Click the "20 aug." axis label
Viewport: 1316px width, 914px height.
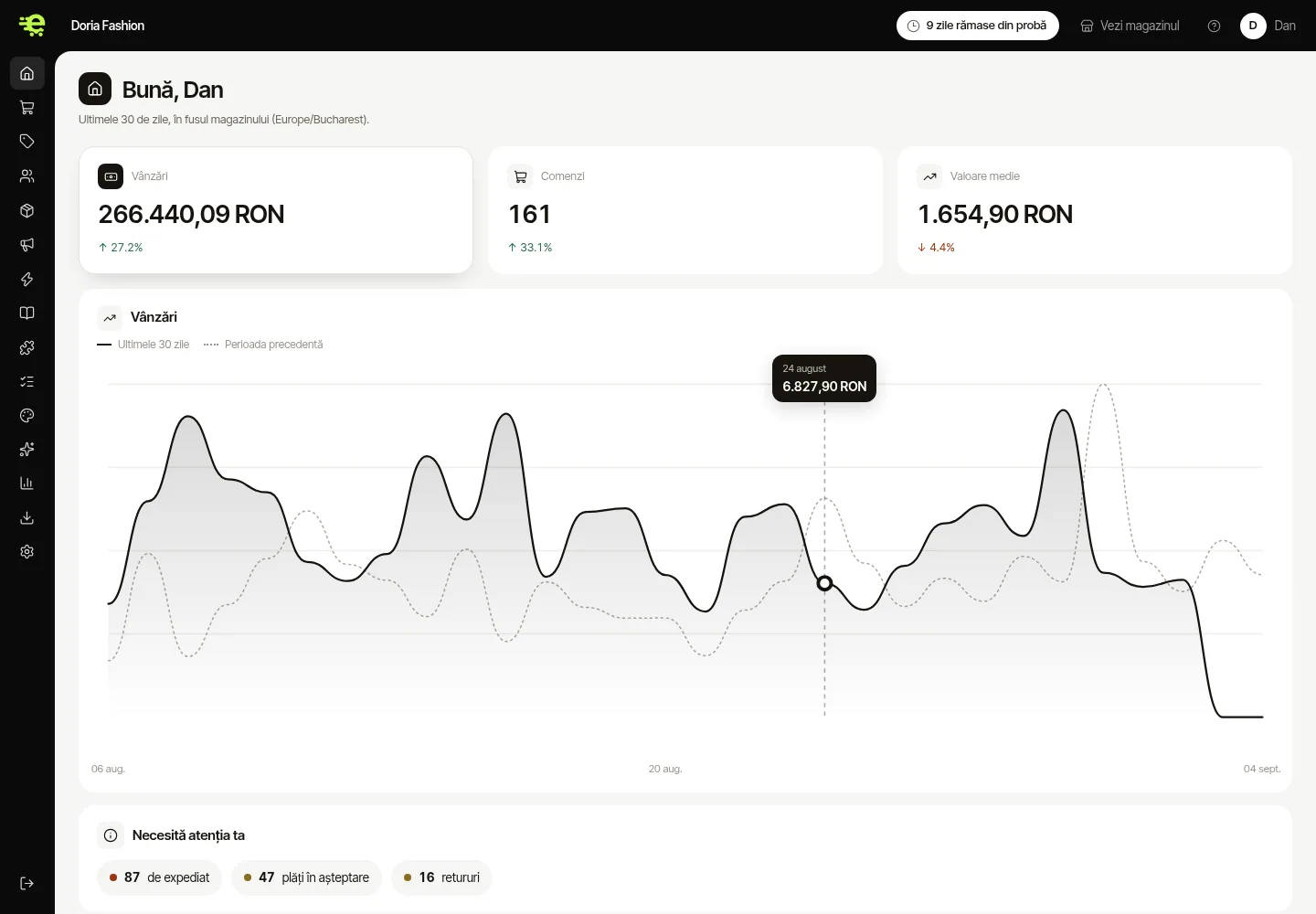click(665, 769)
